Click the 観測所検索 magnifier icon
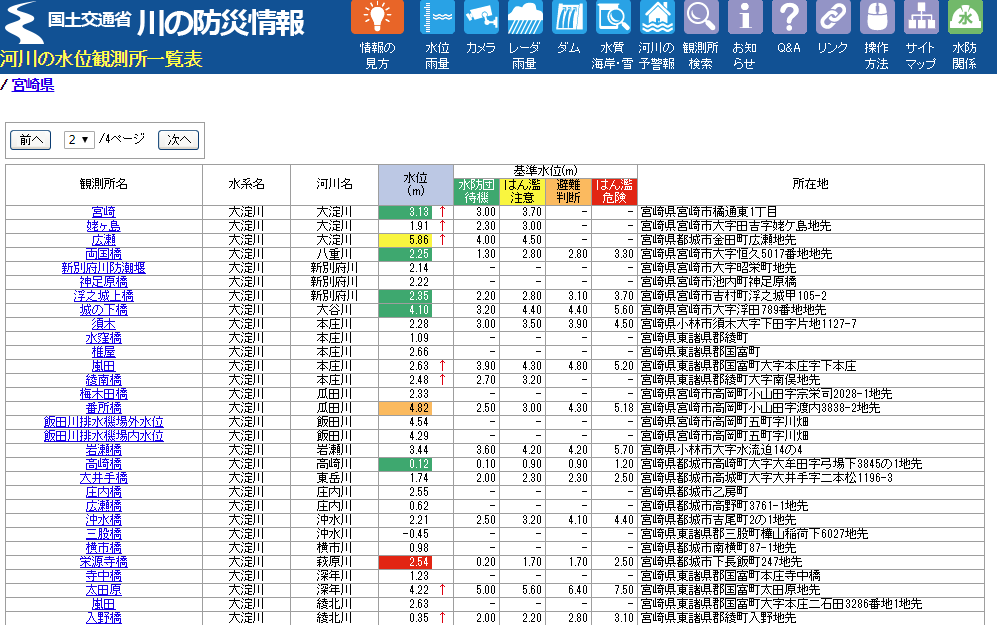This screenshot has height=625, width=997. [x=700, y=18]
